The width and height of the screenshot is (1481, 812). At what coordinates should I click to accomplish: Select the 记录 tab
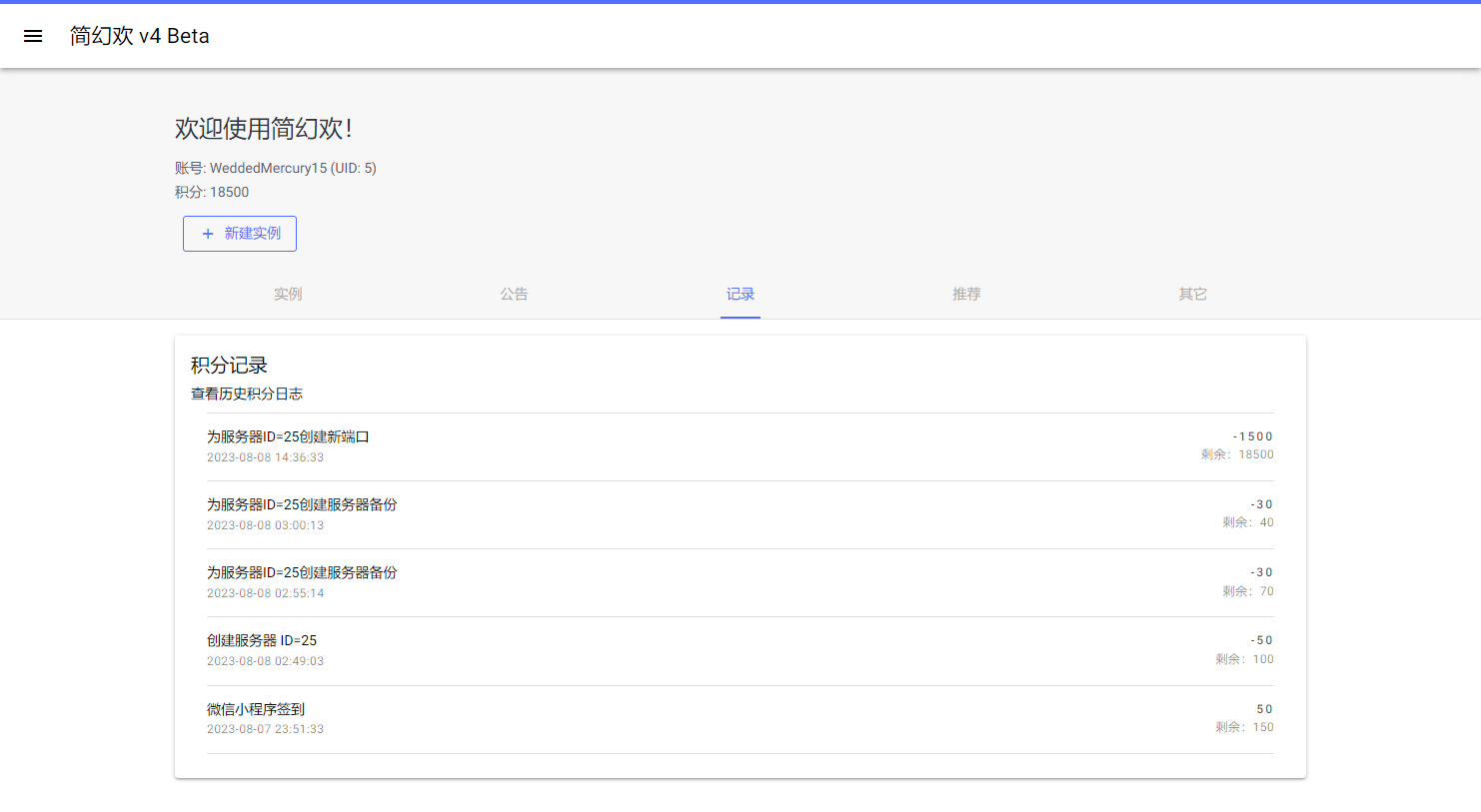click(x=740, y=295)
